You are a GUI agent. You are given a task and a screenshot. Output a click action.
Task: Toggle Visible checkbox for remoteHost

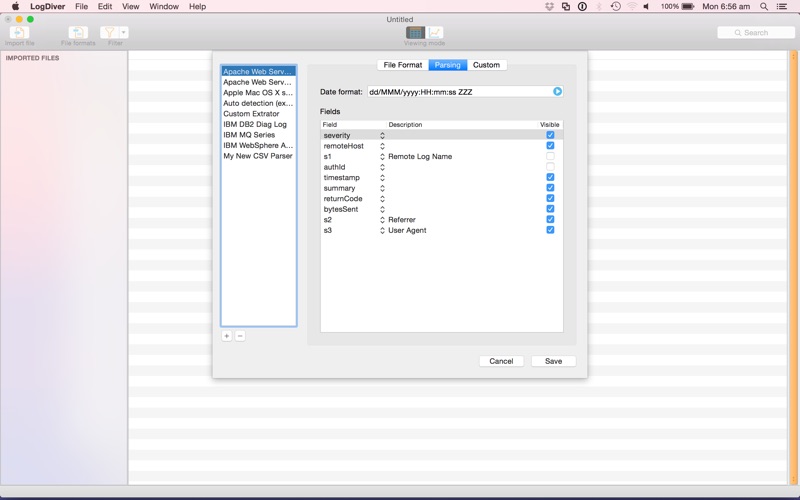550,145
